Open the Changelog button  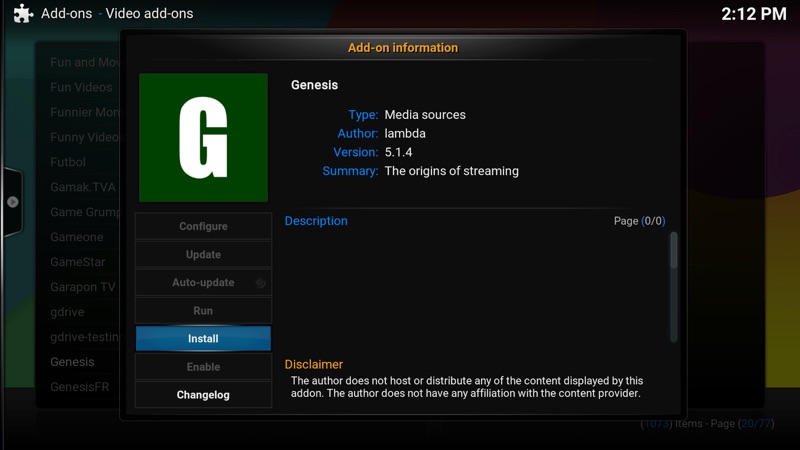click(x=203, y=395)
